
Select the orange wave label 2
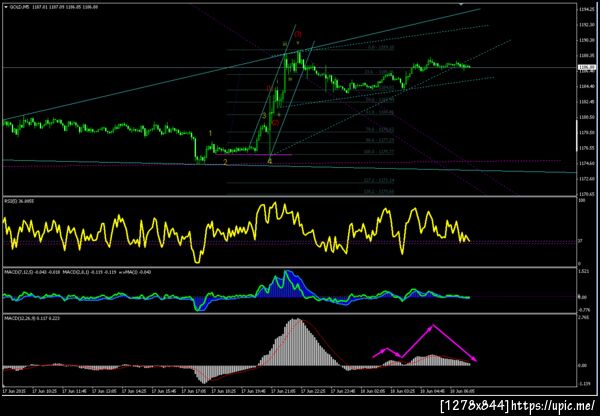coord(225,162)
